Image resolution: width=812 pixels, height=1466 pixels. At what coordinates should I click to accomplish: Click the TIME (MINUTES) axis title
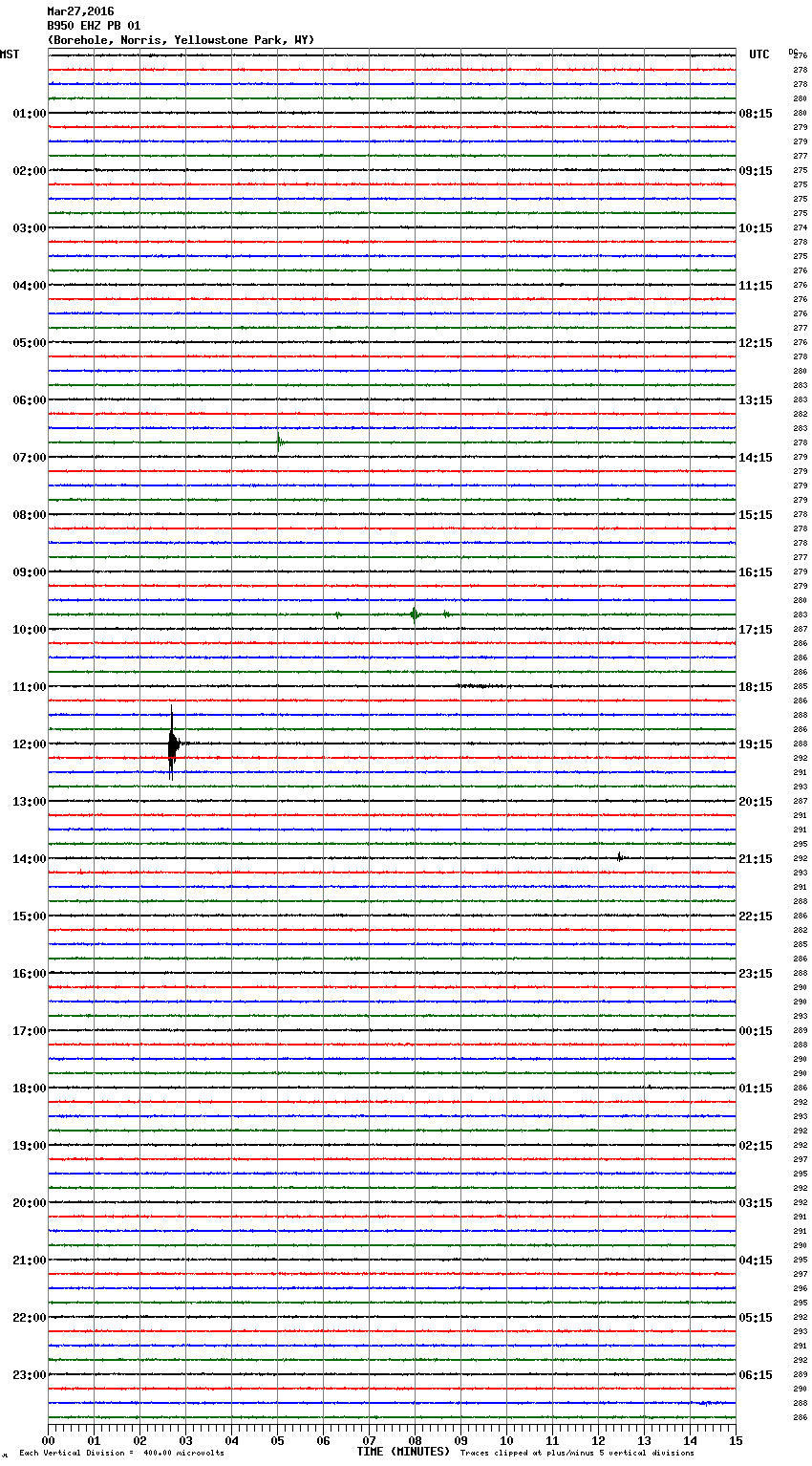(403, 1452)
